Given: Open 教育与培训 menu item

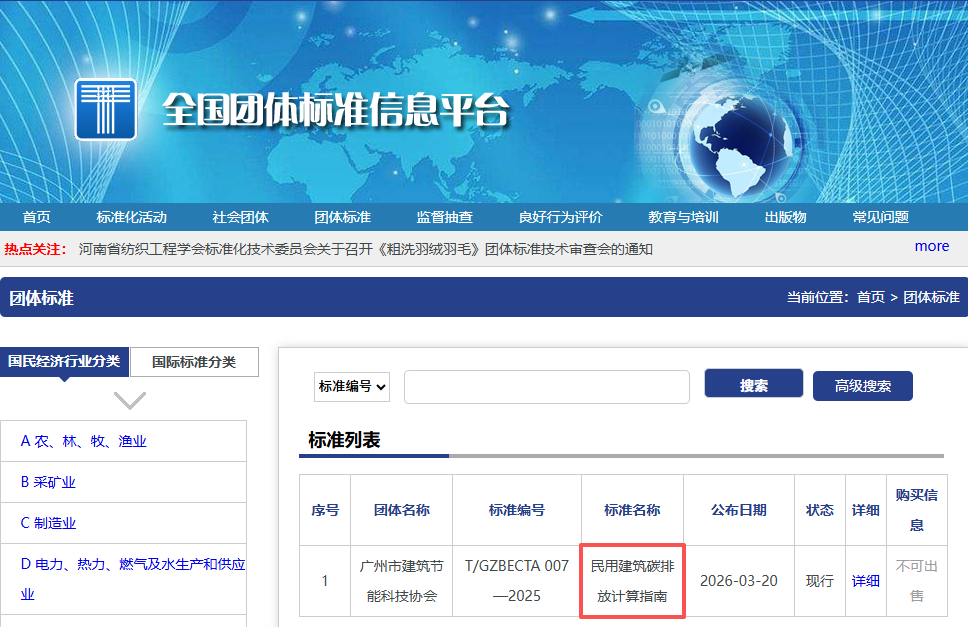Looking at the screenshot, I should click(683, 217).
